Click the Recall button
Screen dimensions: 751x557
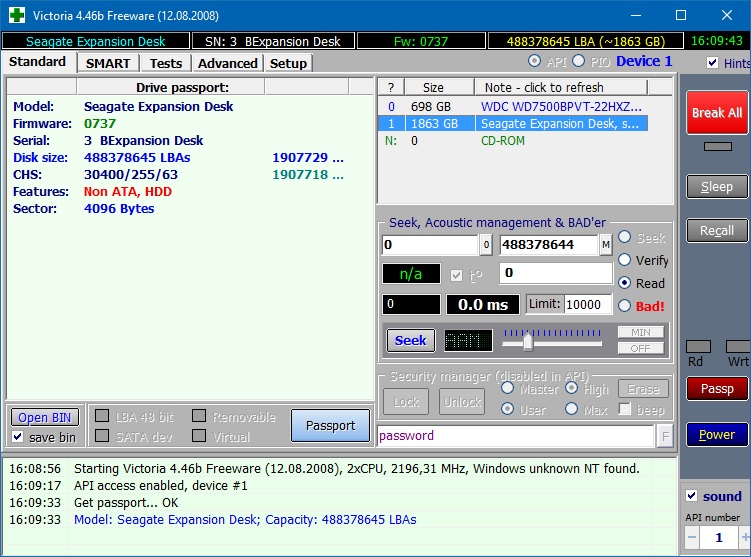(717, 231)
